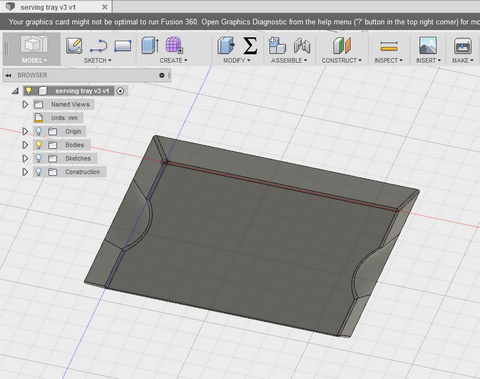The height and width of the screenshot is (379, 480).
Task: Open the MODIFY dropdown menu
Action: click(x=236, y=60)
